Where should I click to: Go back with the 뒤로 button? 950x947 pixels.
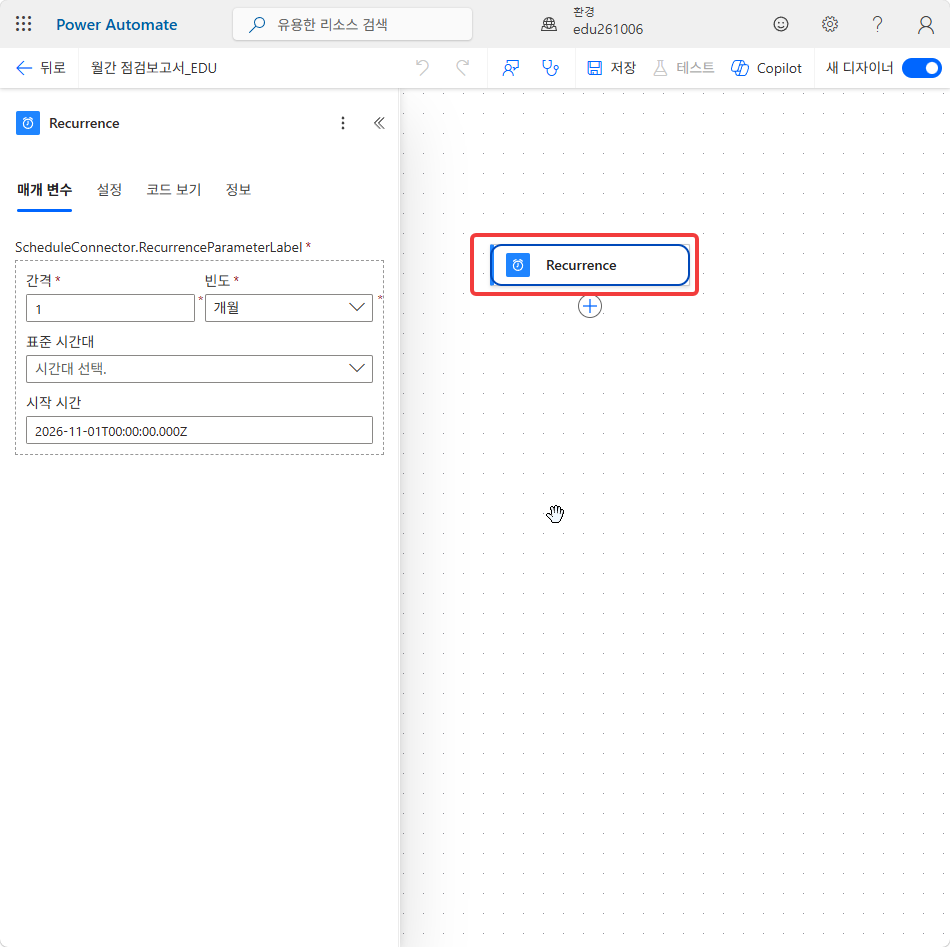[41, 68]
